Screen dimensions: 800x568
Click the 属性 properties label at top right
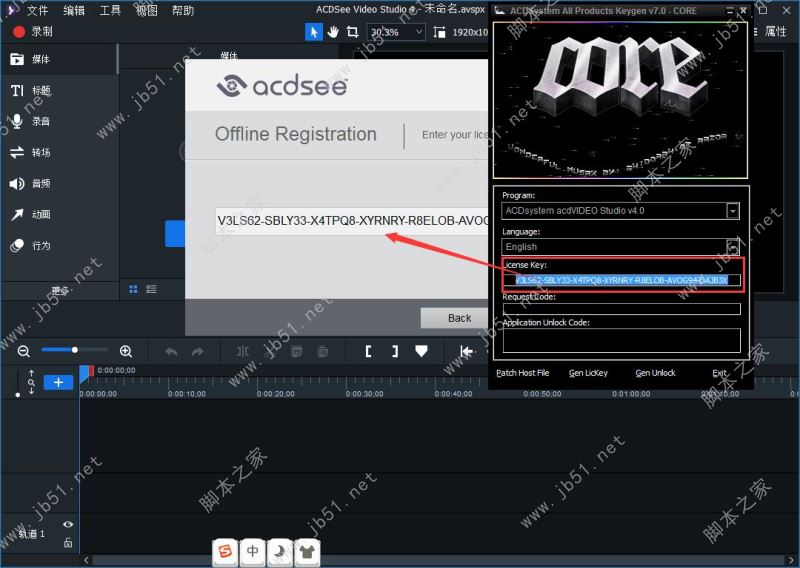click(x=776, y=32)
